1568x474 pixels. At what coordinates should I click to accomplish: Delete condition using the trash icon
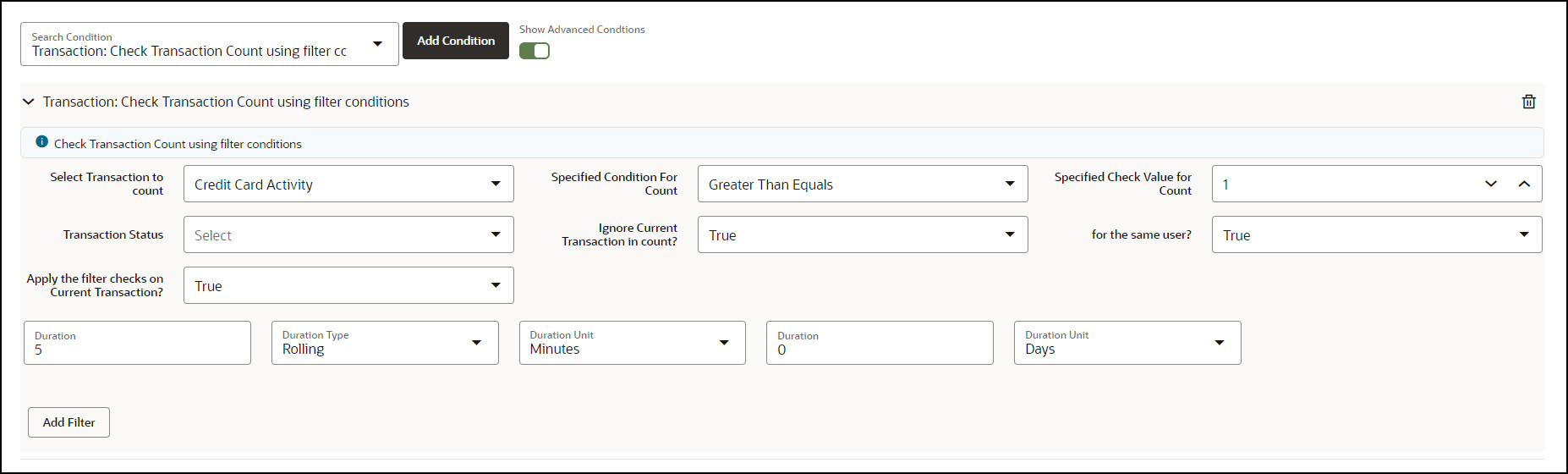[1528, 102]
